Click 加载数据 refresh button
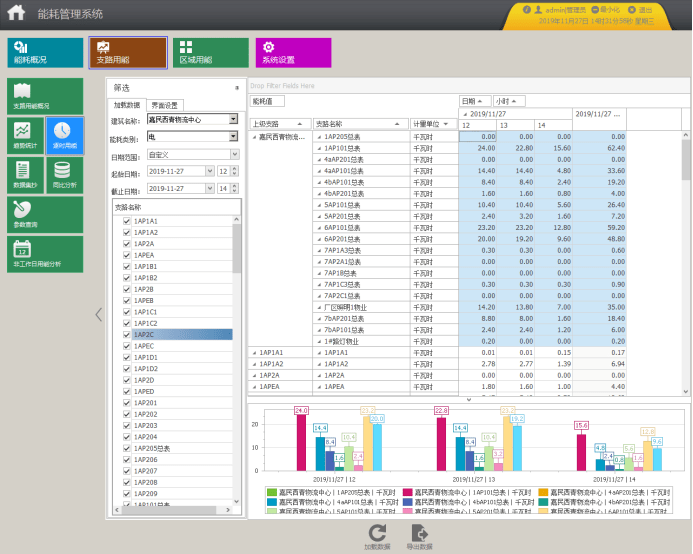Screen dimensions: 693x554 [x=377, y=536]
